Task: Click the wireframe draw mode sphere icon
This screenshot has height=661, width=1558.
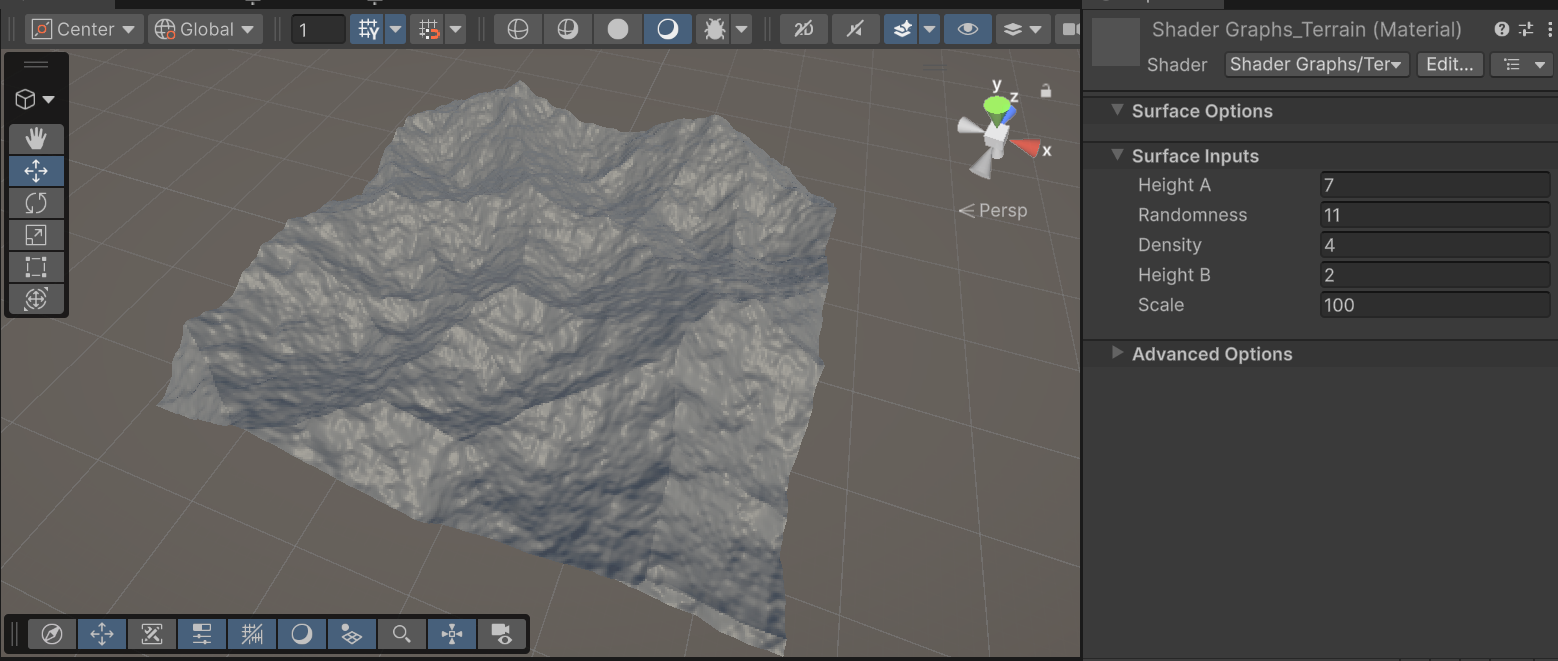Action: tap(518, 29)
